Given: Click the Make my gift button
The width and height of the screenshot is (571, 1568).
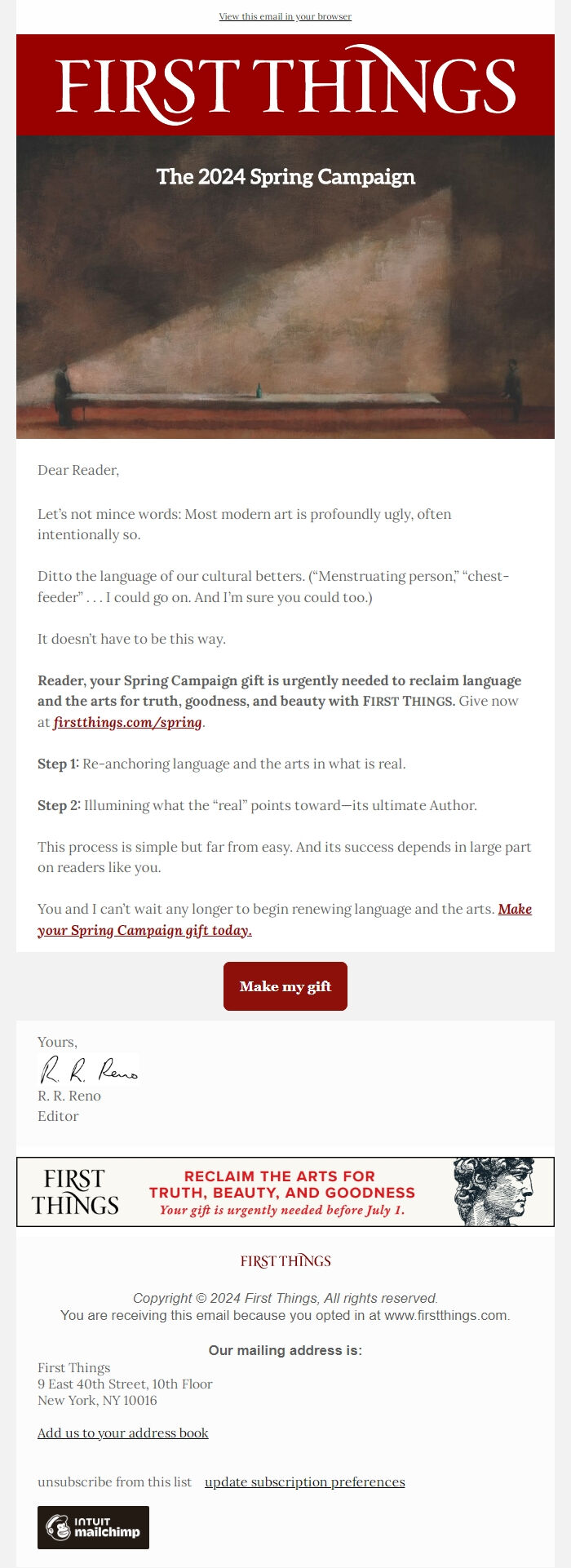Looking at the screenshot, I should [285, 986].
